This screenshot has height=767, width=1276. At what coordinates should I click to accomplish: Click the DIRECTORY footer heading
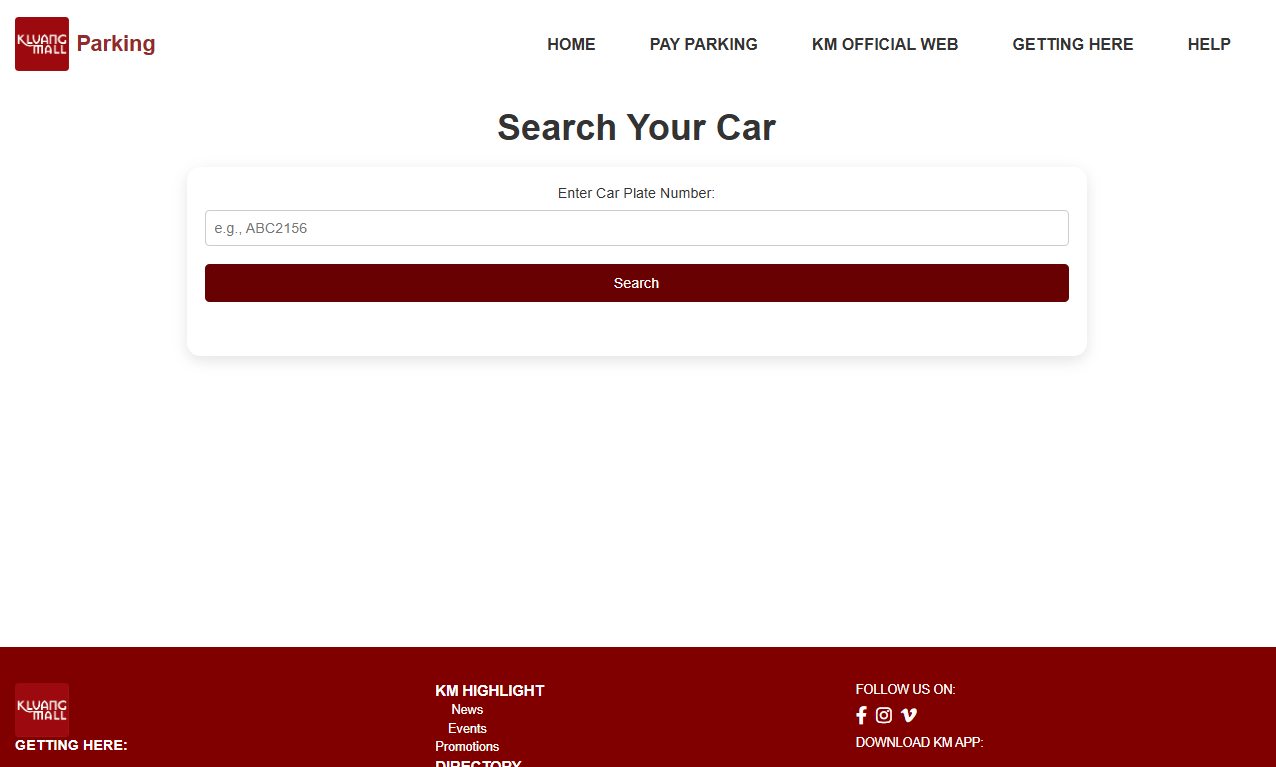[478, 763]
